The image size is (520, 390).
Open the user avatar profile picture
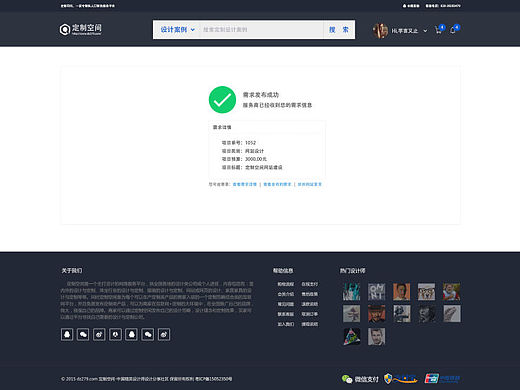click(380, 31)
